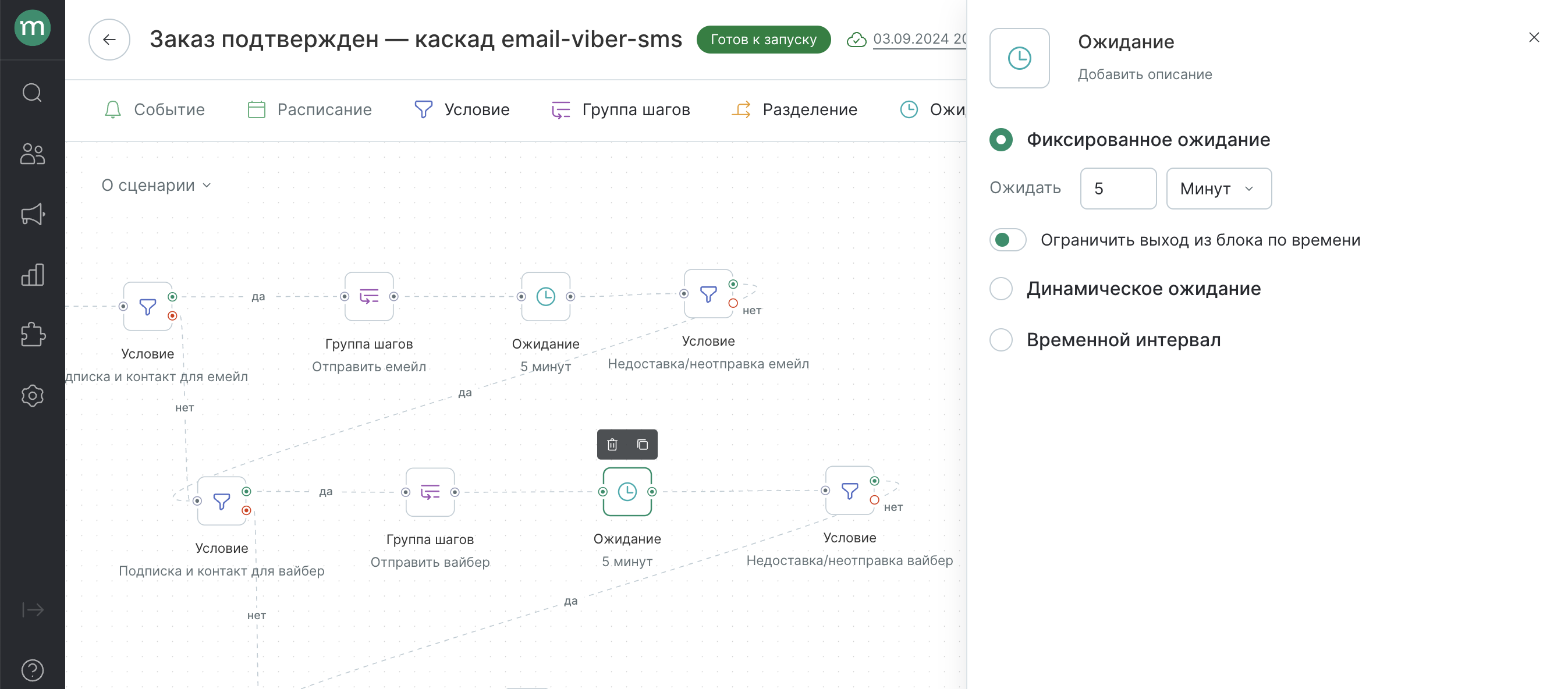Expand the sidebar with the arrow icon
Viewport: 1568px width, 689px height.
[32, 609]
